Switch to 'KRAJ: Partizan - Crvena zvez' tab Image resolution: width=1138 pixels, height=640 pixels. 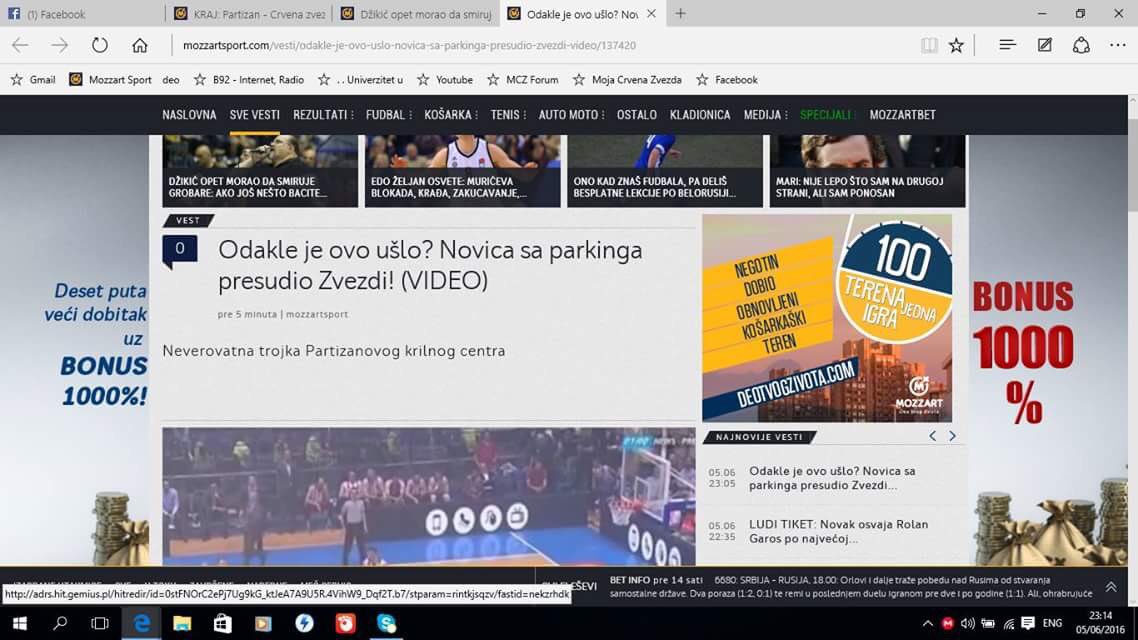(249, 14)
